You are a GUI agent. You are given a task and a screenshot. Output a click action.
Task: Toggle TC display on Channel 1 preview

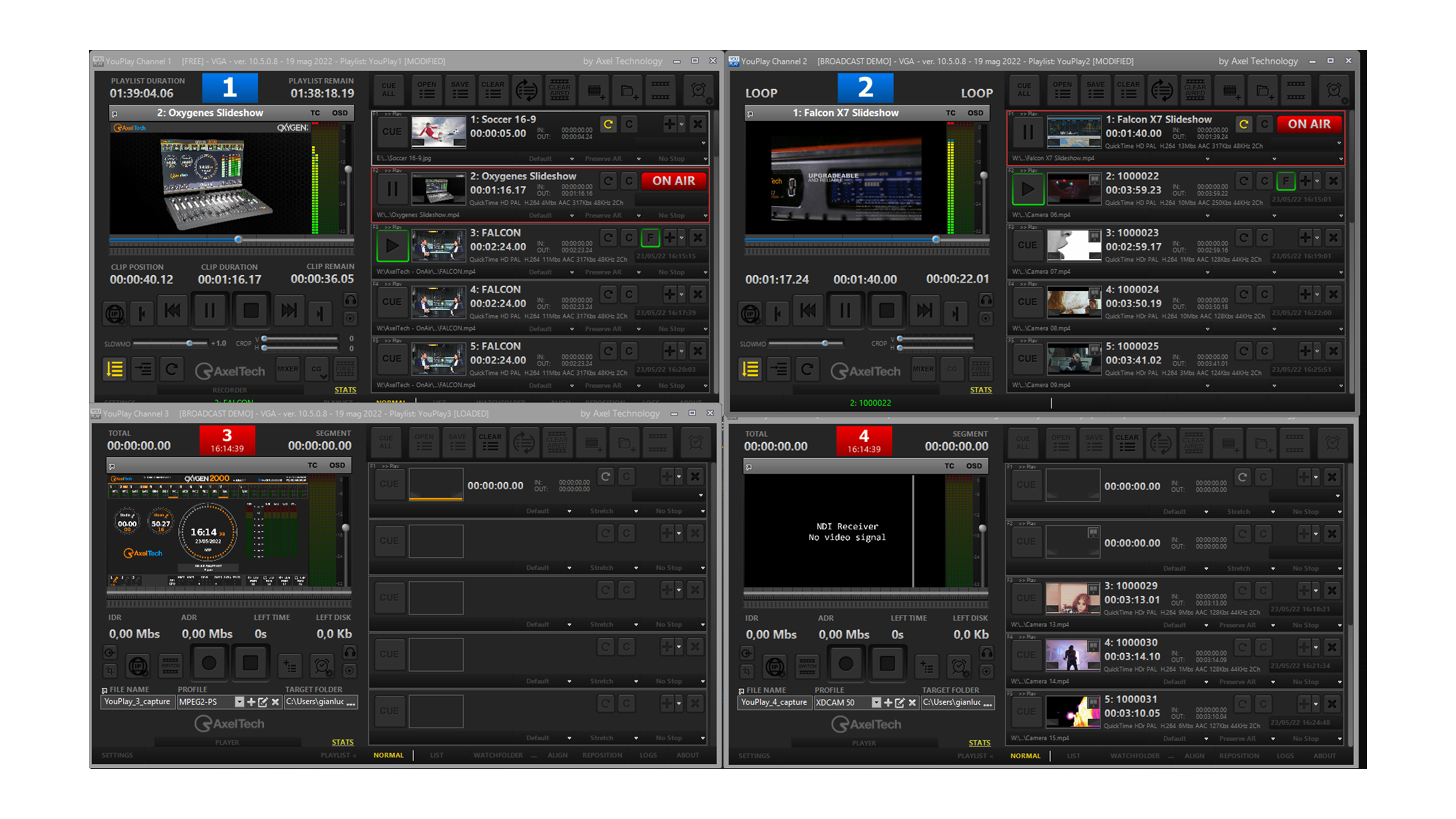point(315,113)
